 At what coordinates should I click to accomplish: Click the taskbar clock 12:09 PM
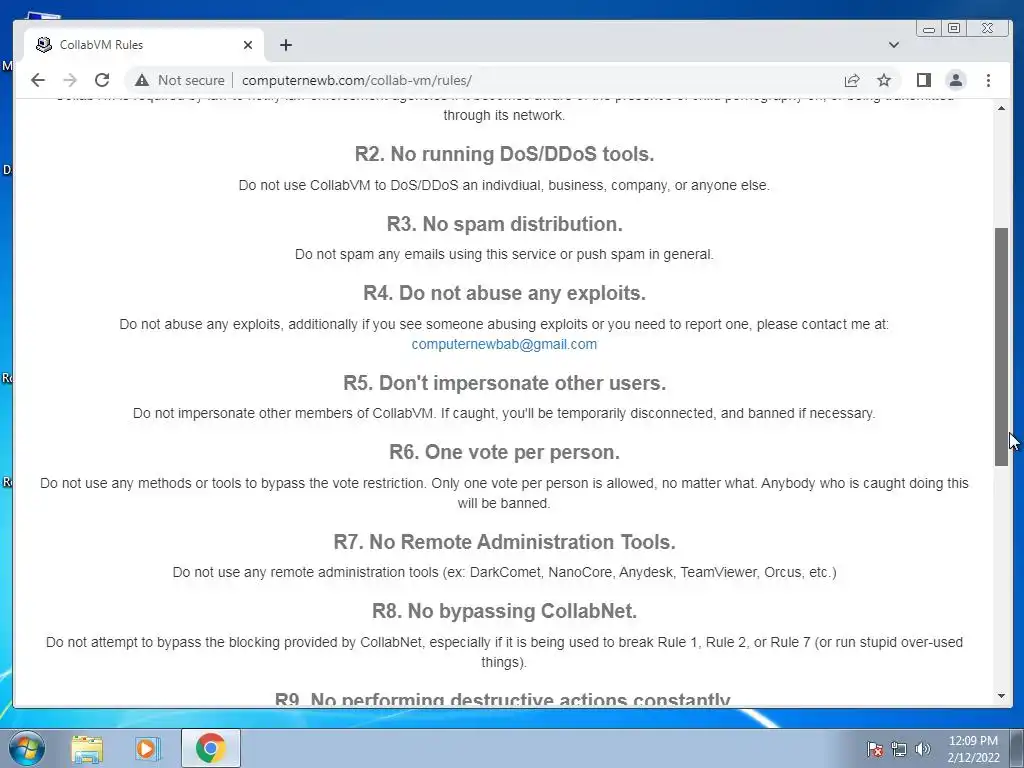(x=973, y=741)
